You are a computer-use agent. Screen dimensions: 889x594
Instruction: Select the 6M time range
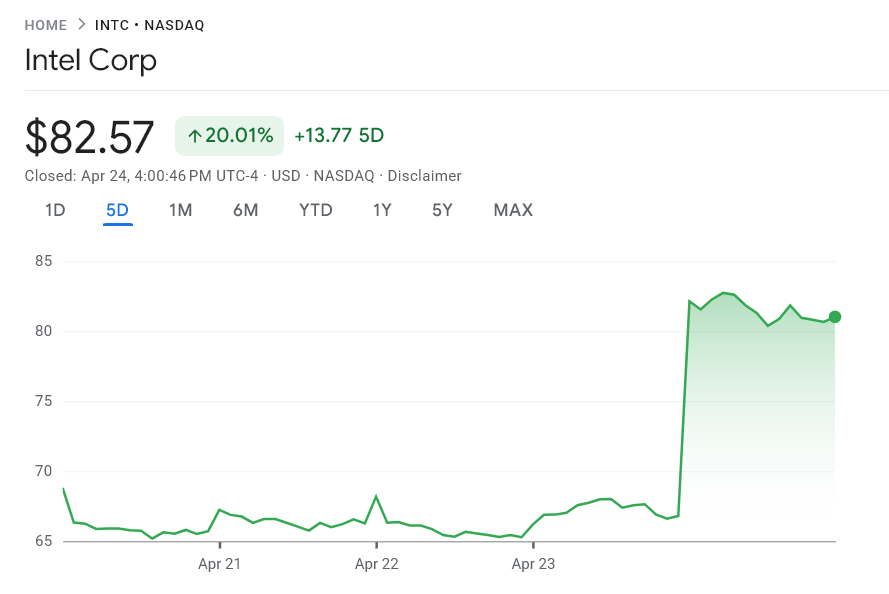[246, 210]
